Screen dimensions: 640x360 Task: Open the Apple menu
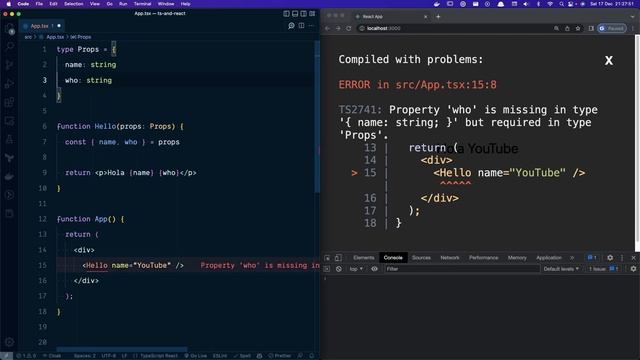coord(9,4)
